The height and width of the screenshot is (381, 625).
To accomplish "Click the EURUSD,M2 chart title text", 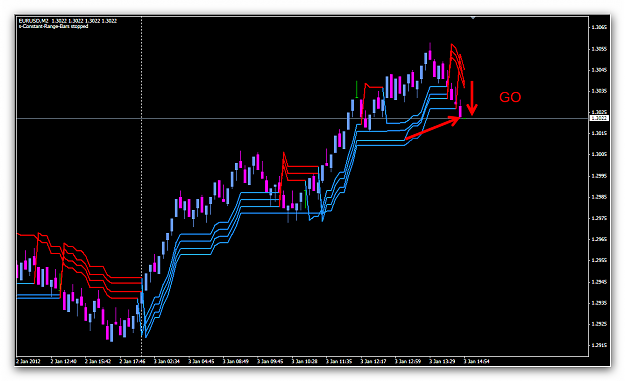I will coord(33,21).
